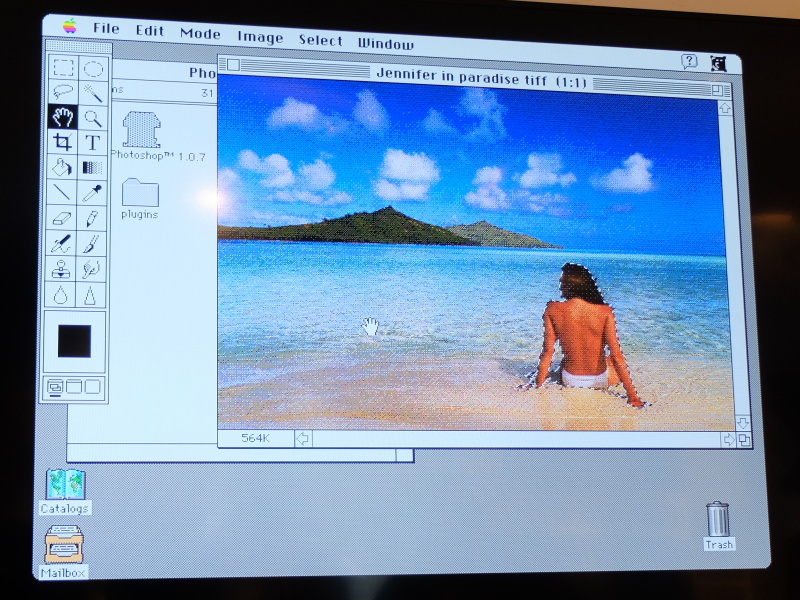
Task: Click the Help question mark button
Action: coord(689,60)
